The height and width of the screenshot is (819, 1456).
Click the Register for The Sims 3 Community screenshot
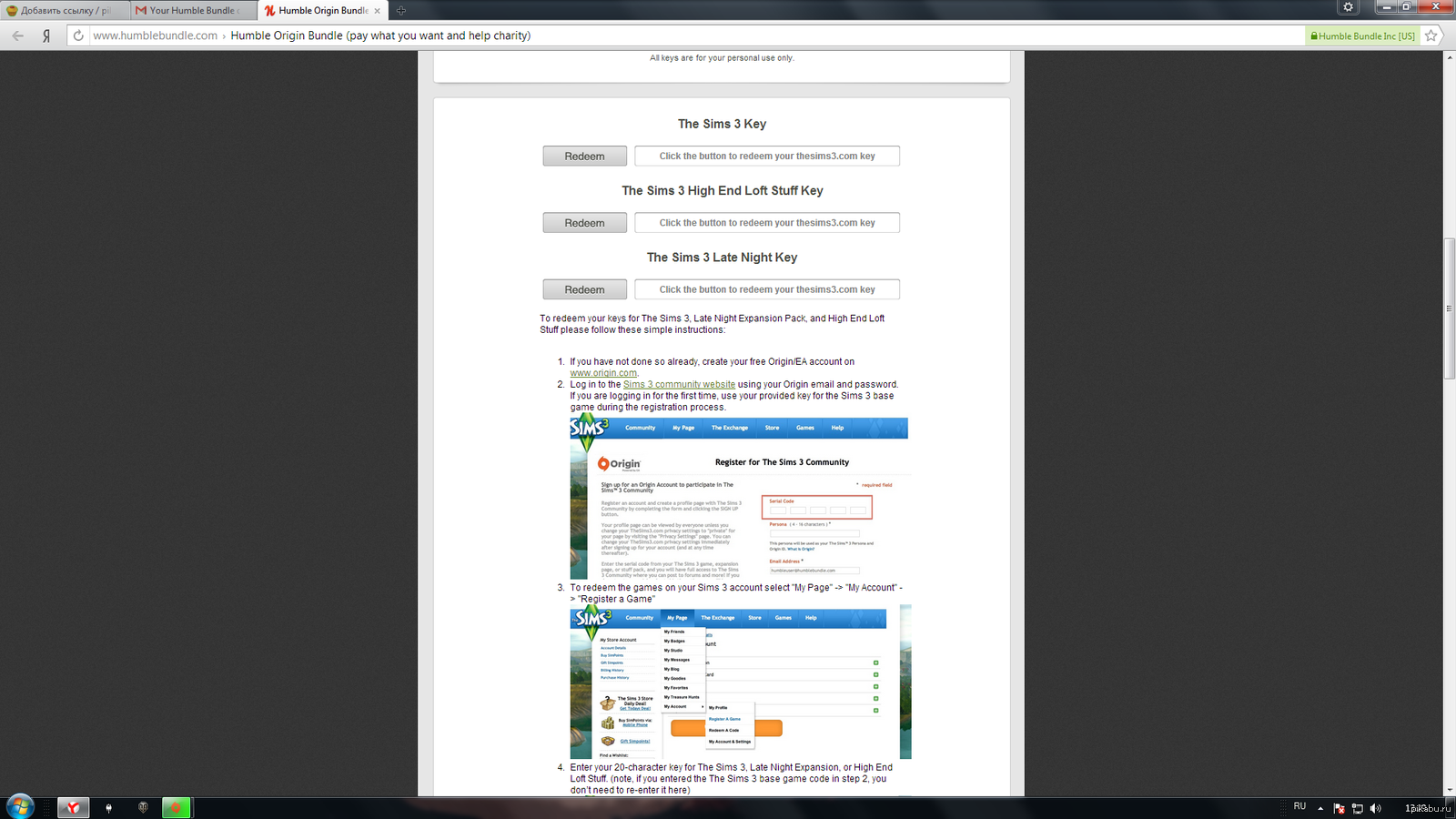739,498
